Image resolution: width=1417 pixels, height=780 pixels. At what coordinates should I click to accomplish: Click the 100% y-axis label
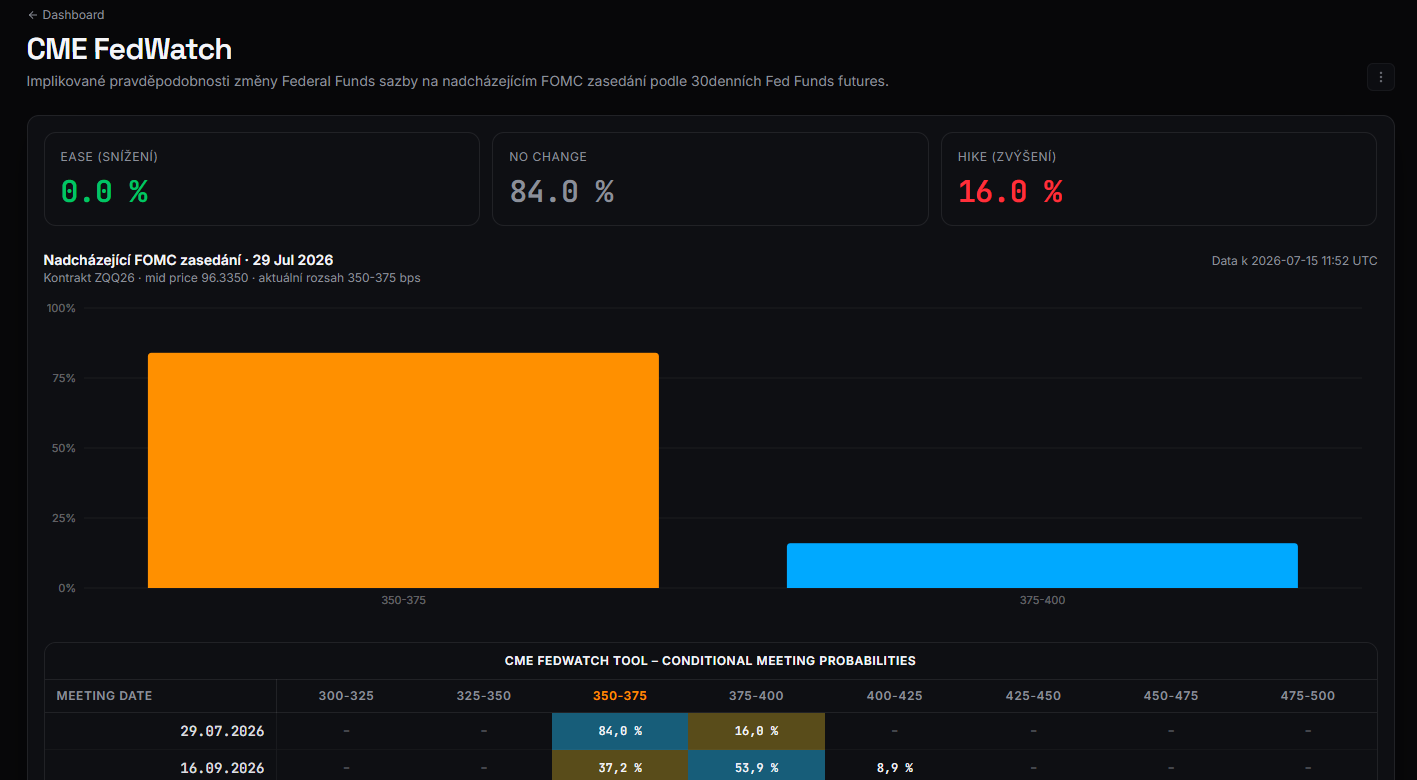pyautogui.click(x=61, y=308)
